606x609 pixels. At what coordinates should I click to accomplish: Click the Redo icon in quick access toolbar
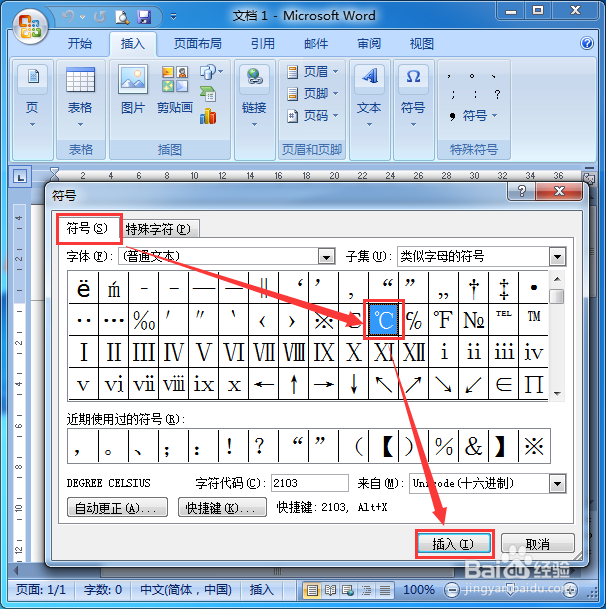(100, 17)
